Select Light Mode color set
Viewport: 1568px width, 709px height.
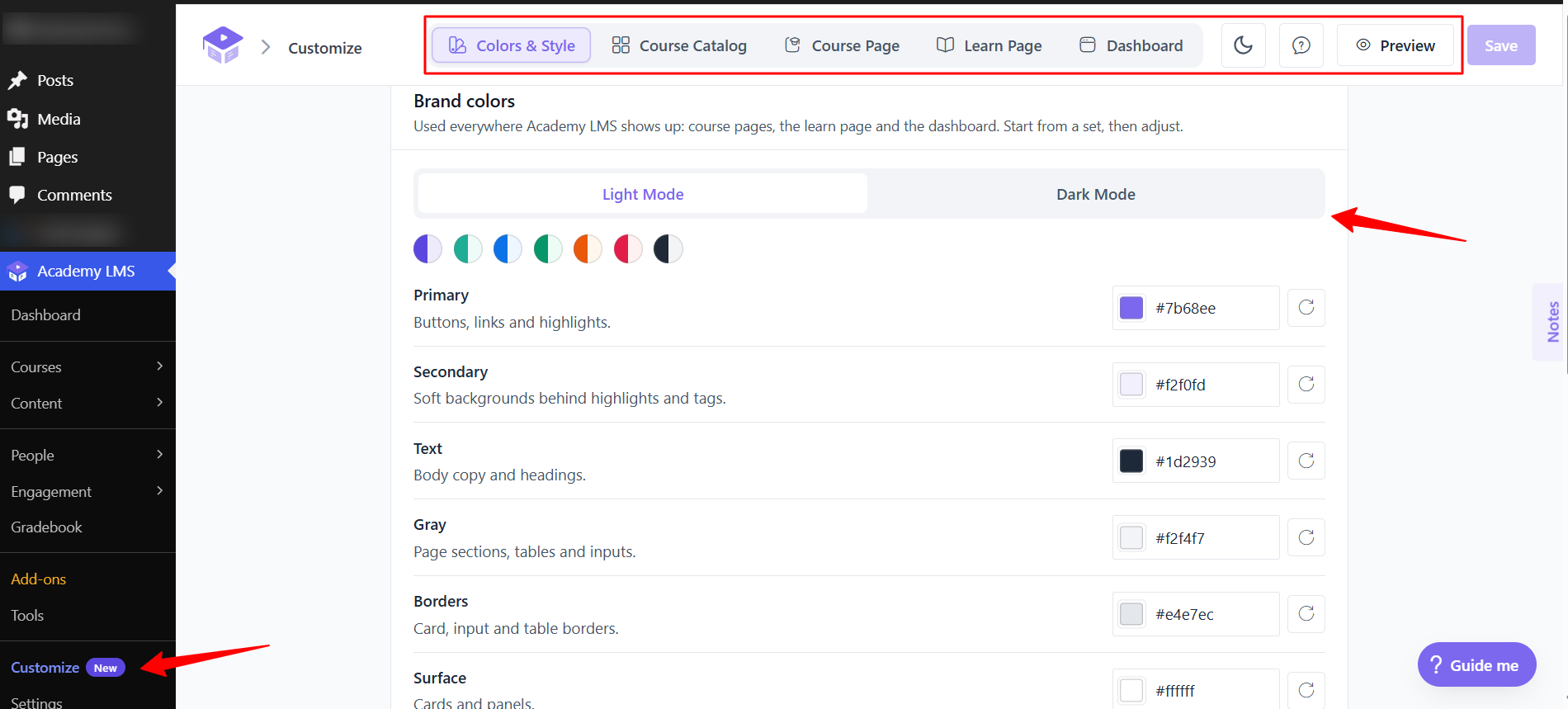coord(643,194)
